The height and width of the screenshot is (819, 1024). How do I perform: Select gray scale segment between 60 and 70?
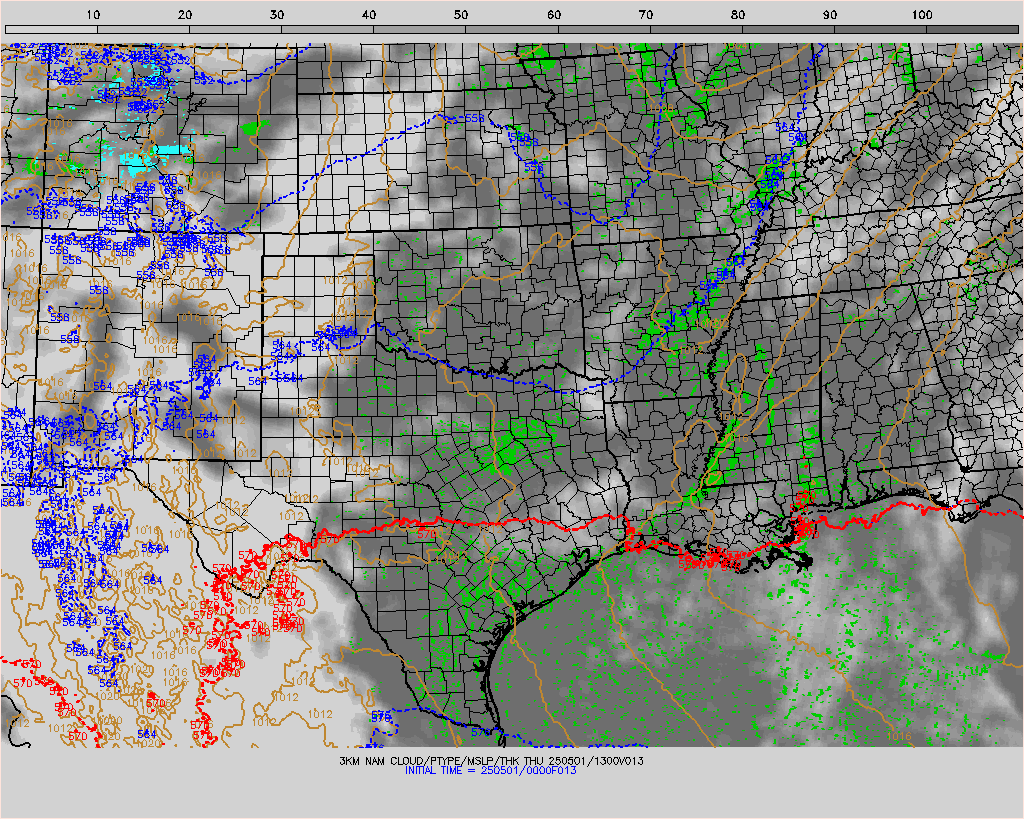(x=604, y=29)
